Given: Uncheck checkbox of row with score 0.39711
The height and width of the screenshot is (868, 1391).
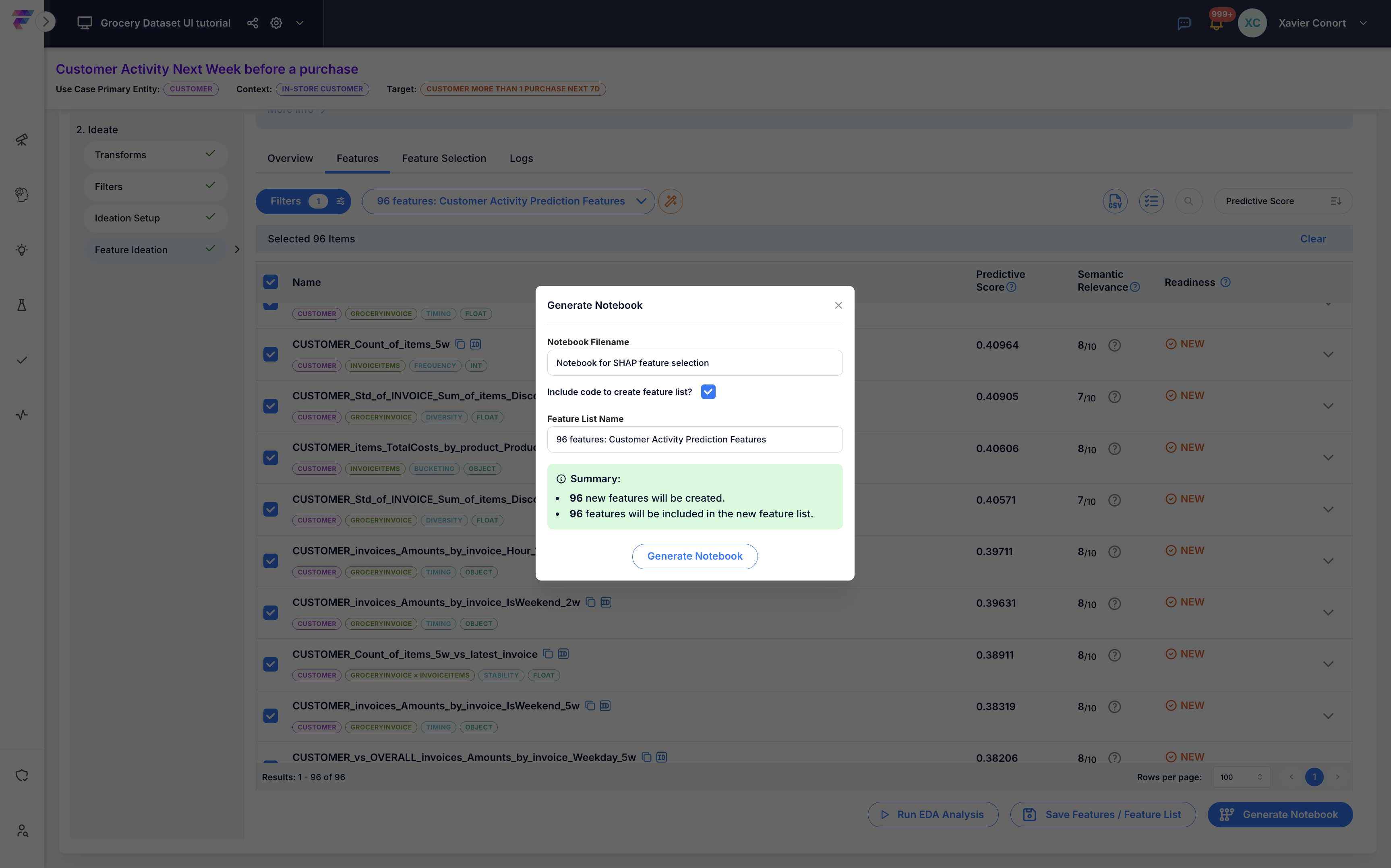Looking at the screenshot, I should [x=270, y=561].
